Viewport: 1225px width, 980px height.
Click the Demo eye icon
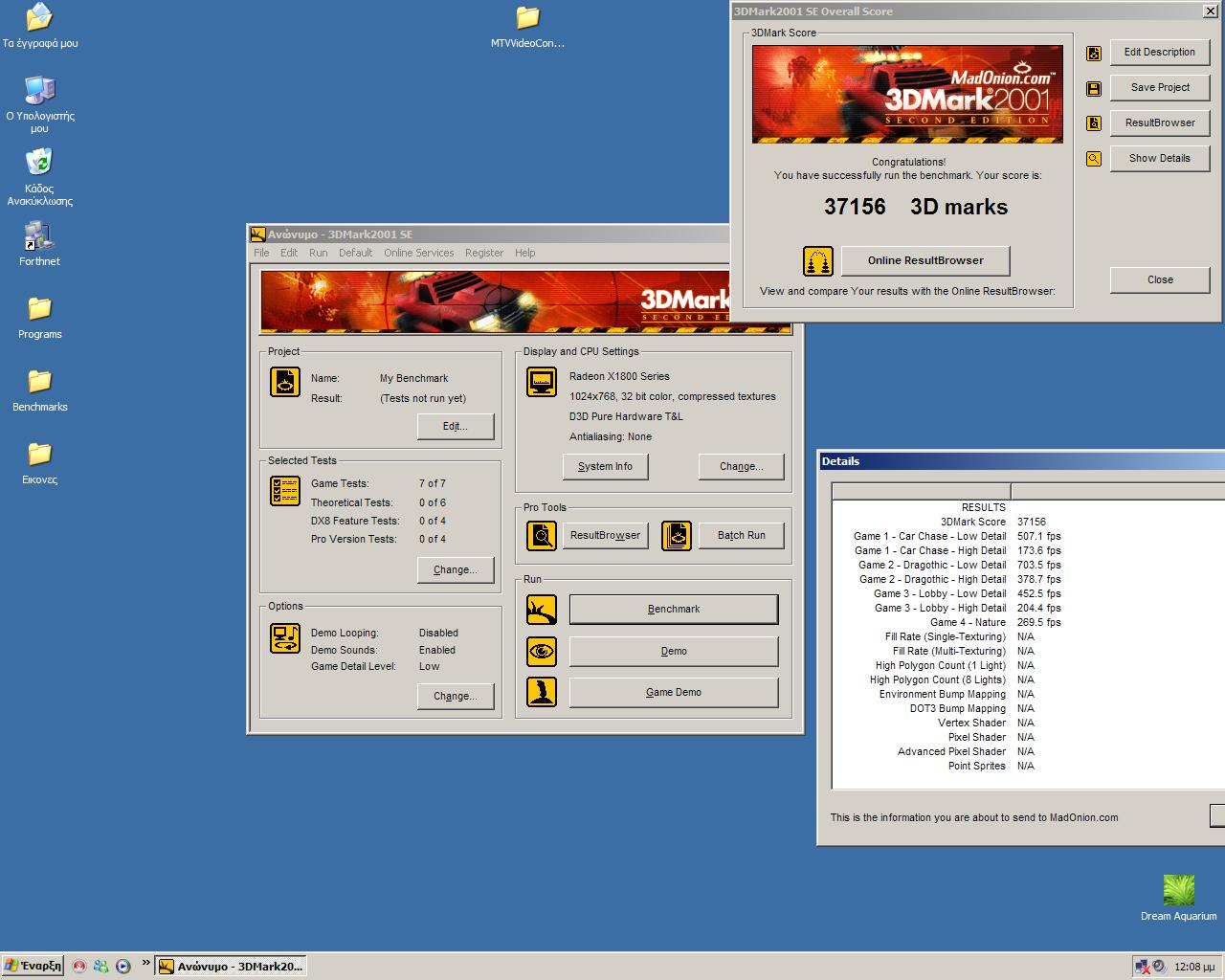click(x=542, y=652)
